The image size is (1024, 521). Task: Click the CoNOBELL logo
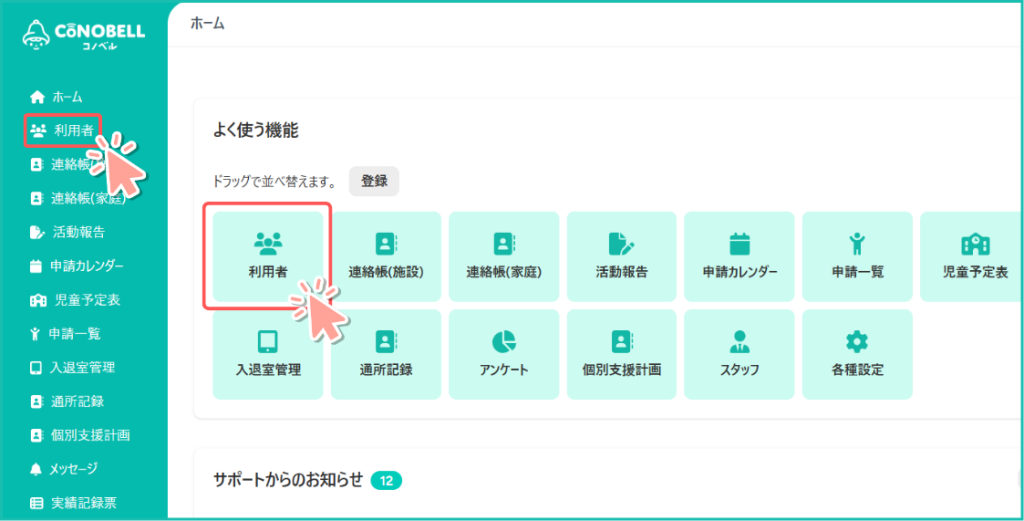click(85, 37)
